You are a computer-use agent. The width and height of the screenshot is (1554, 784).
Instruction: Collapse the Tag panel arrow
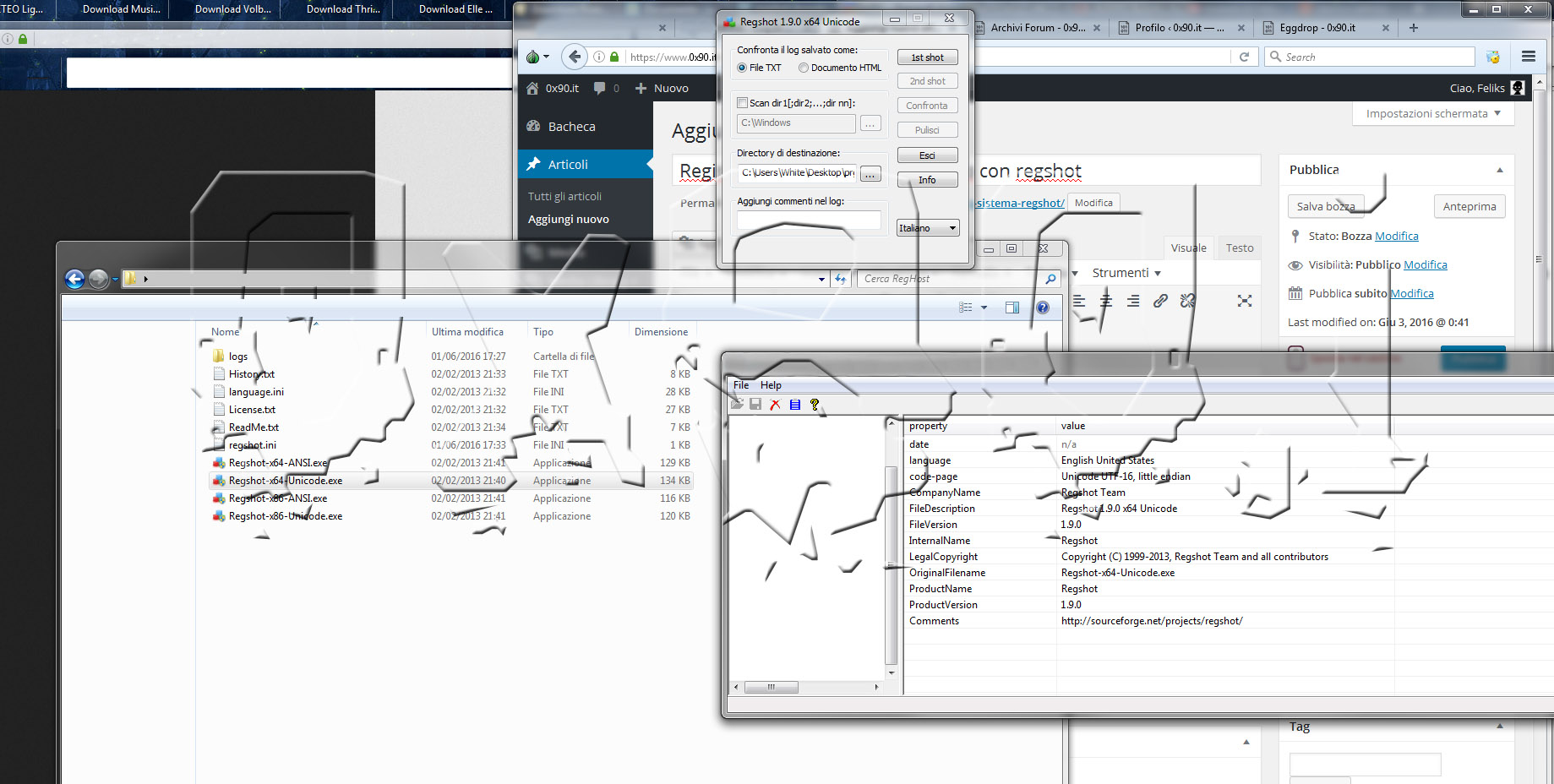(1500, 726)
